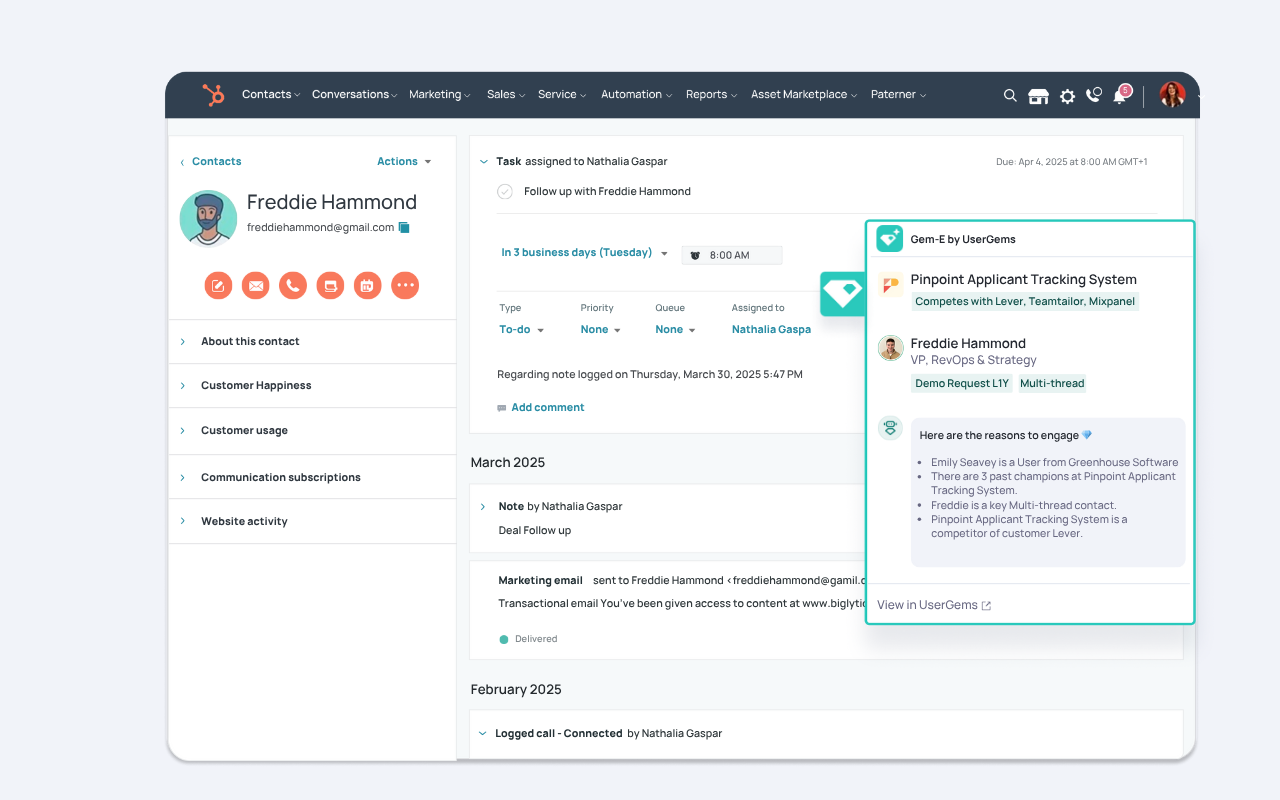1280x800 pixels.
Task: Click the orange email envelope icon
Action: tap(256, 286)
